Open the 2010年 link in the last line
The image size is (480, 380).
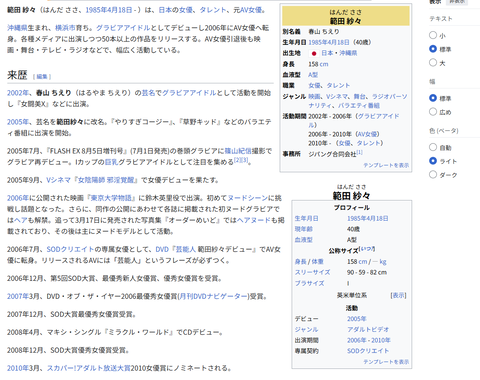click(x=18, y=368)
